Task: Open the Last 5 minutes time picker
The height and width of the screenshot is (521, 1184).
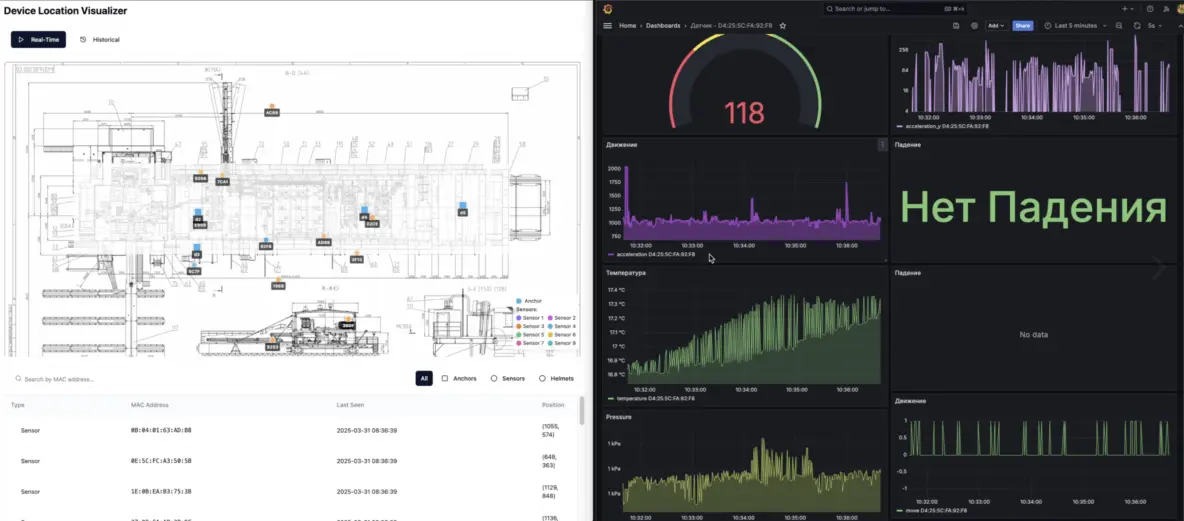Action: pos(1075,25)
